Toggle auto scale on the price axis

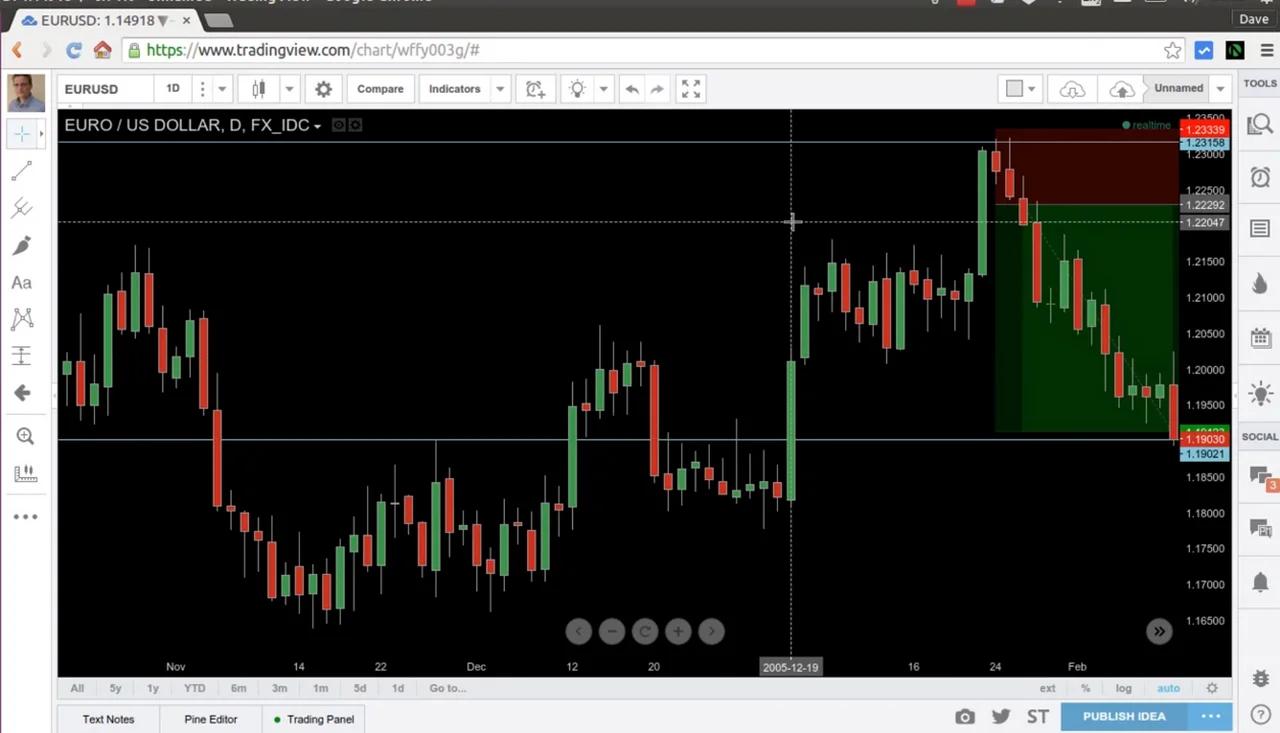coord(1168,688)
